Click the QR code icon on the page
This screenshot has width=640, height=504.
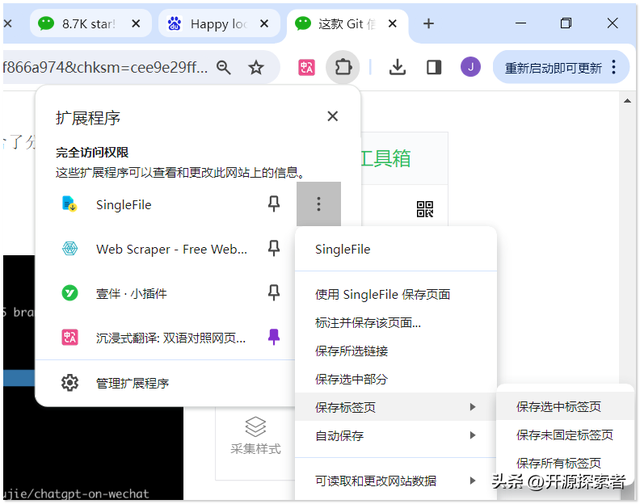424,209
